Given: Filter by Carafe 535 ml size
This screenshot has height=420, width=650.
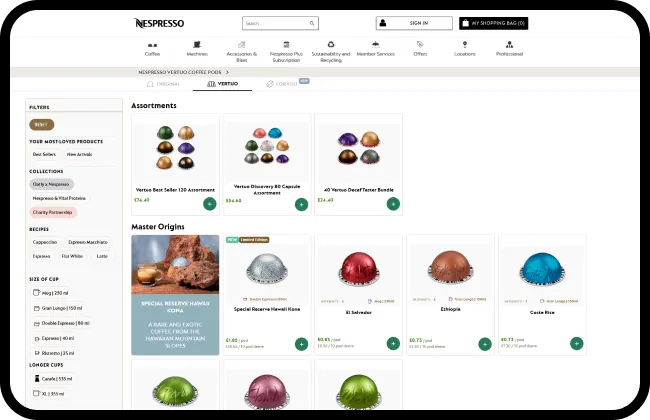Looking at the screenshot, I should (x=53, y=379).
